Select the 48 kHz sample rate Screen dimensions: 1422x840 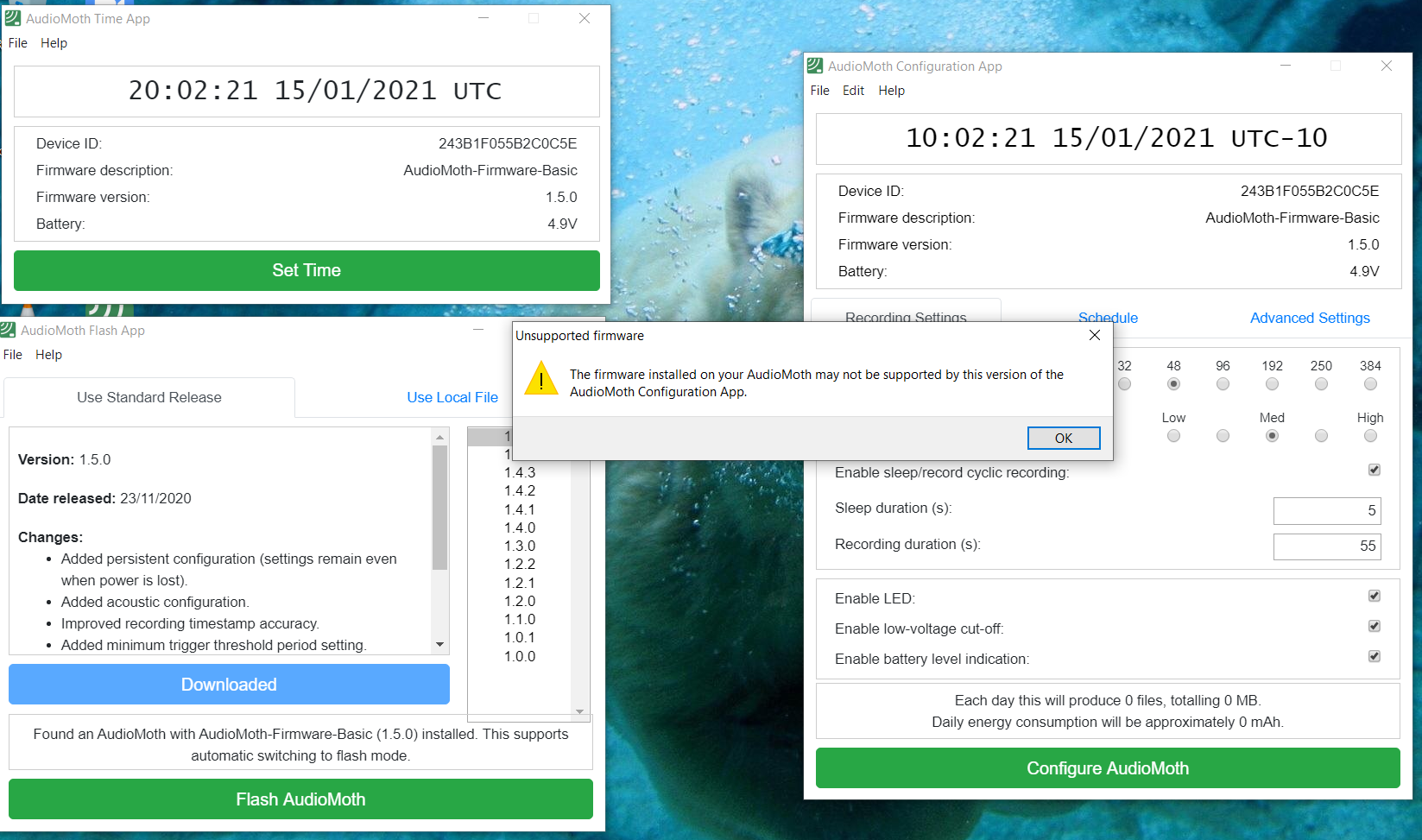click(1173, 384)
